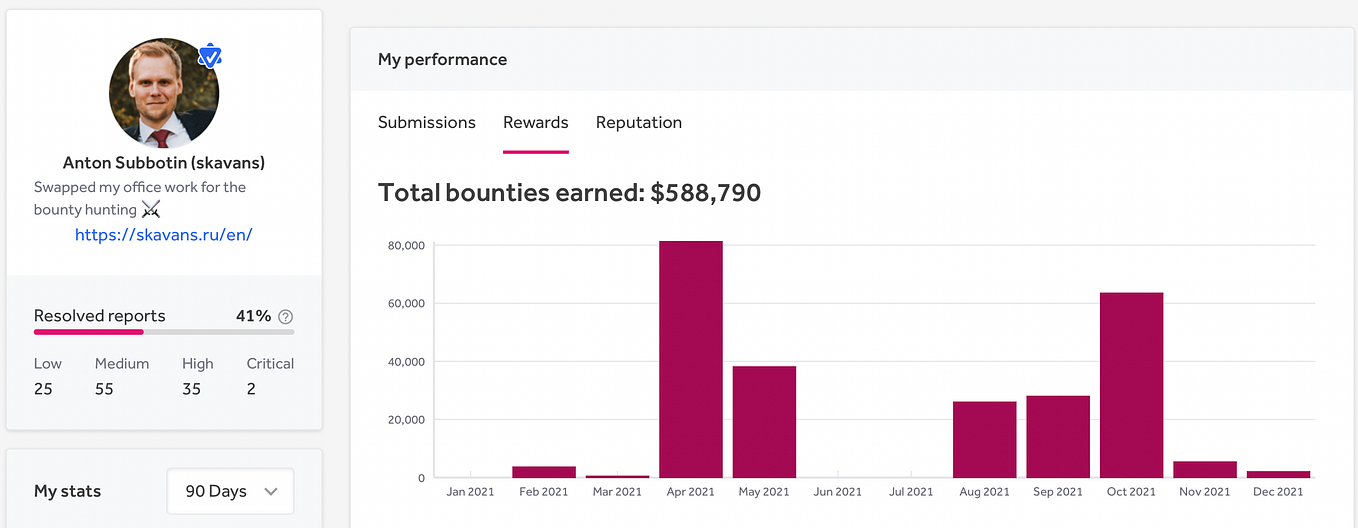Click the Medium severity reports count
The height and width of the screenshot is (528, 1358).
[x=104, y=389]
